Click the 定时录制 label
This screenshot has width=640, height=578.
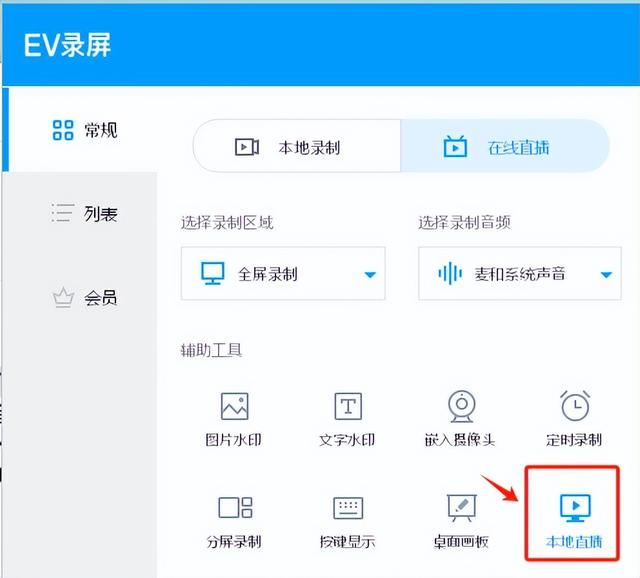coord(574,440)
